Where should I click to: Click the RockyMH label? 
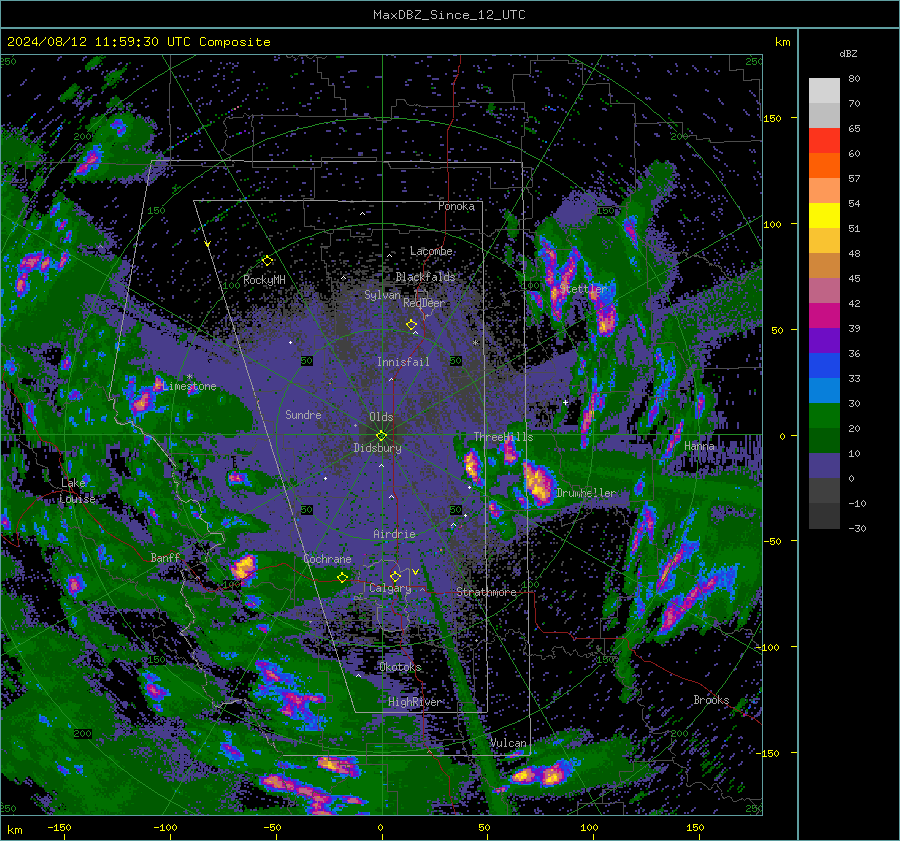[x=264, y=280]
